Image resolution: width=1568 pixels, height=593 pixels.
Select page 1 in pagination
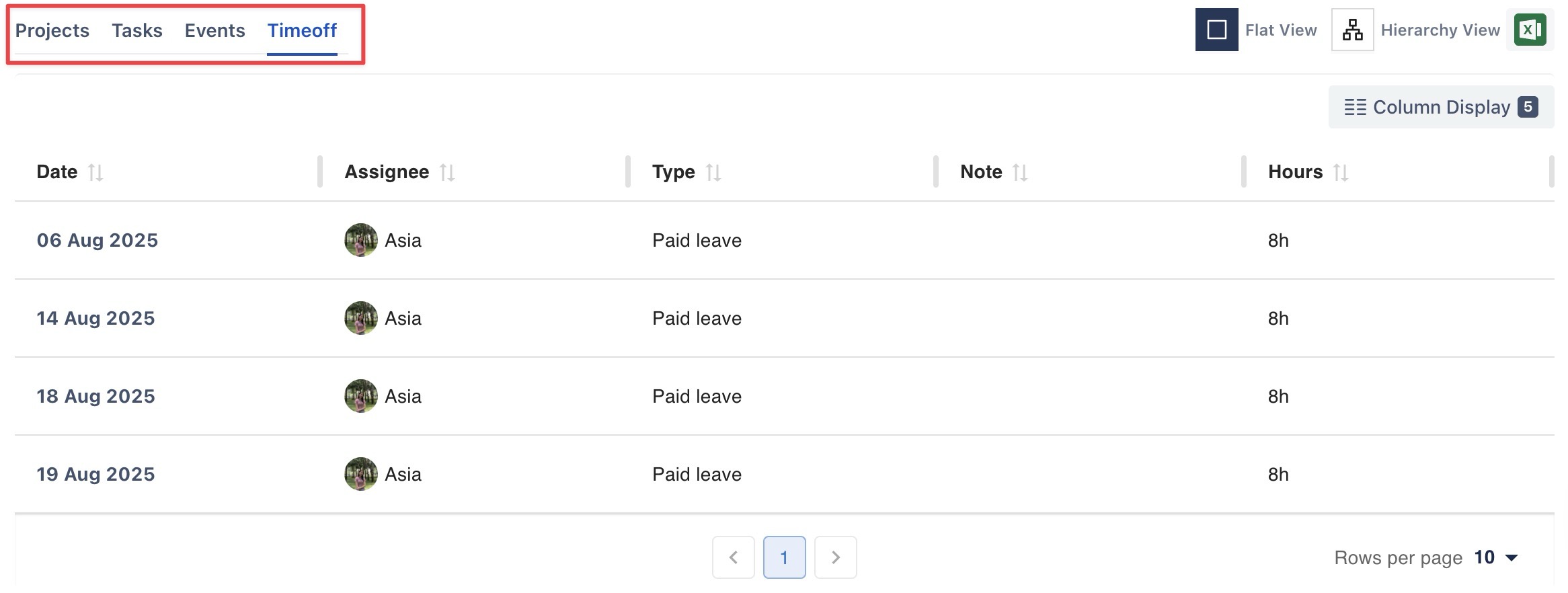[784, 557]
